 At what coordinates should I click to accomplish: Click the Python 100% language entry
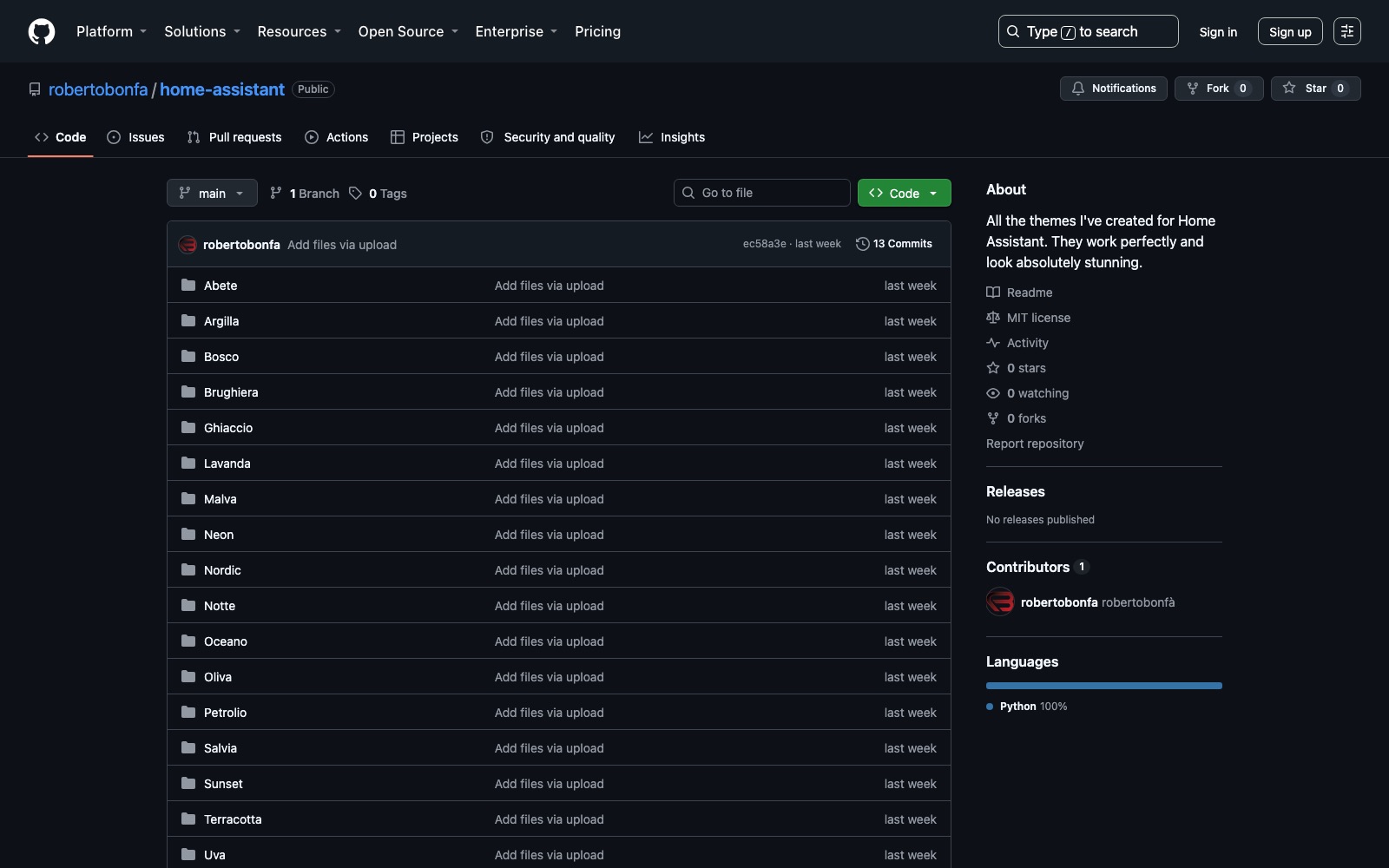coord(1027,707)
